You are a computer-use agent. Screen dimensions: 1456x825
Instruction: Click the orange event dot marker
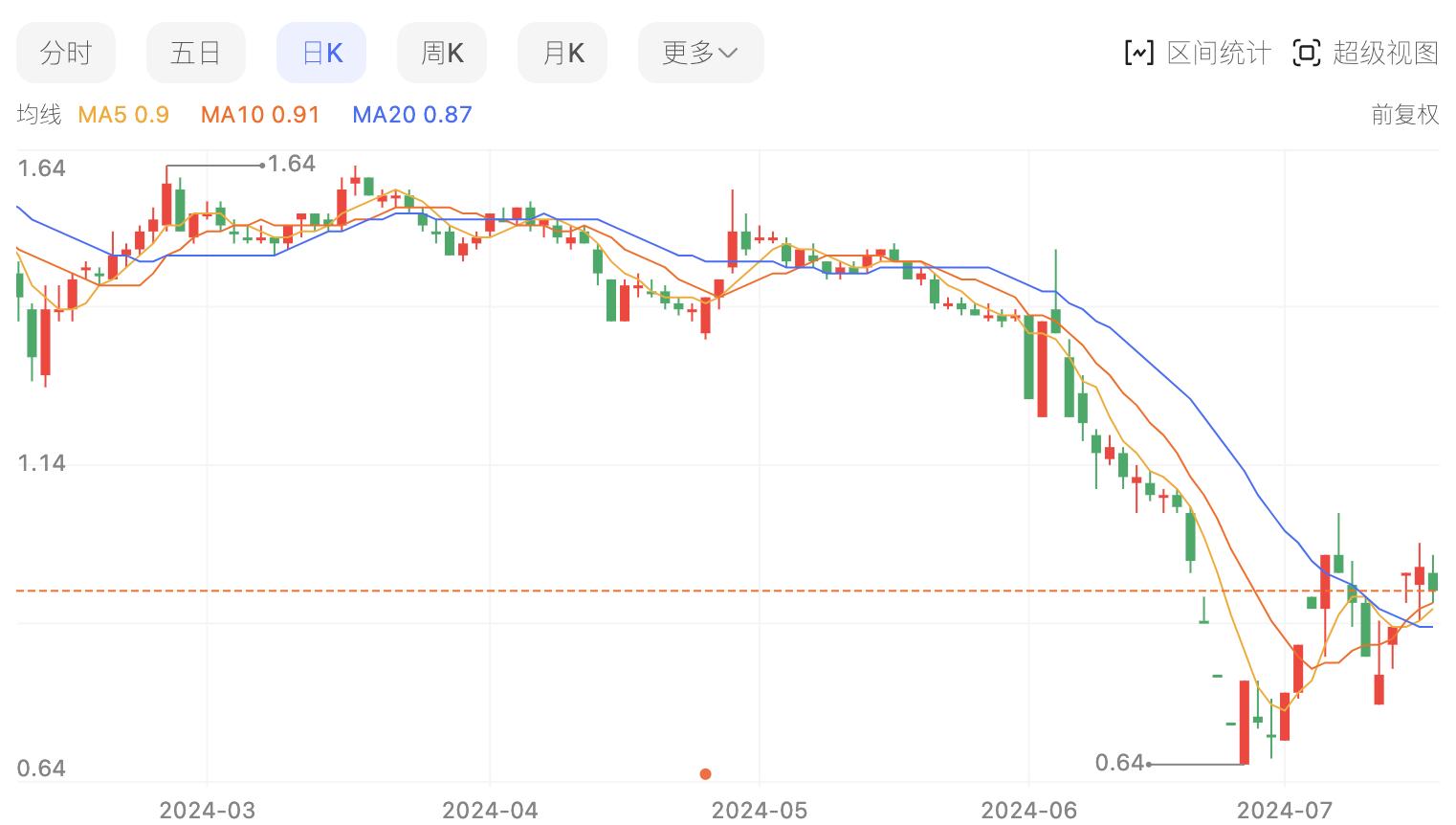[x=705, y=773]
